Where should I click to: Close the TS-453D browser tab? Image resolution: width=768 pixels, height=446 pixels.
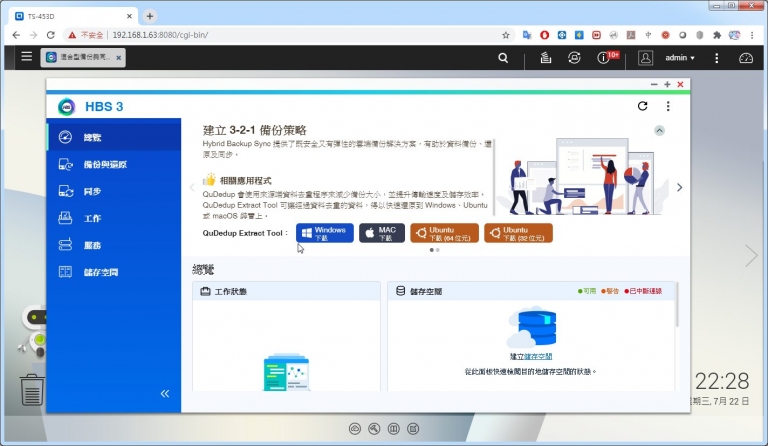(129, 16)
